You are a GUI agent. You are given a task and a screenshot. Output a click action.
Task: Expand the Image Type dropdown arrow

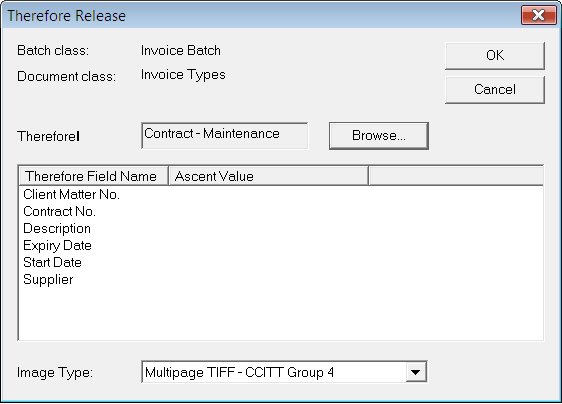(416, 372)
